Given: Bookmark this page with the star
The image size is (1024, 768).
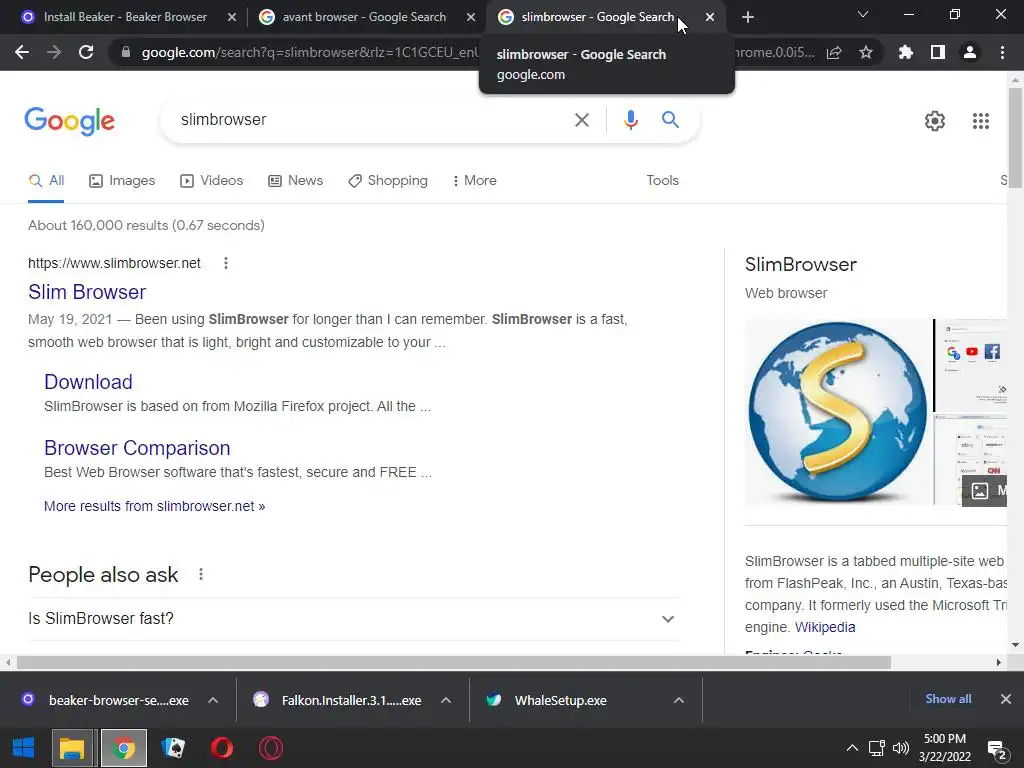Looking at the screenshot, I should click(866, 52).
